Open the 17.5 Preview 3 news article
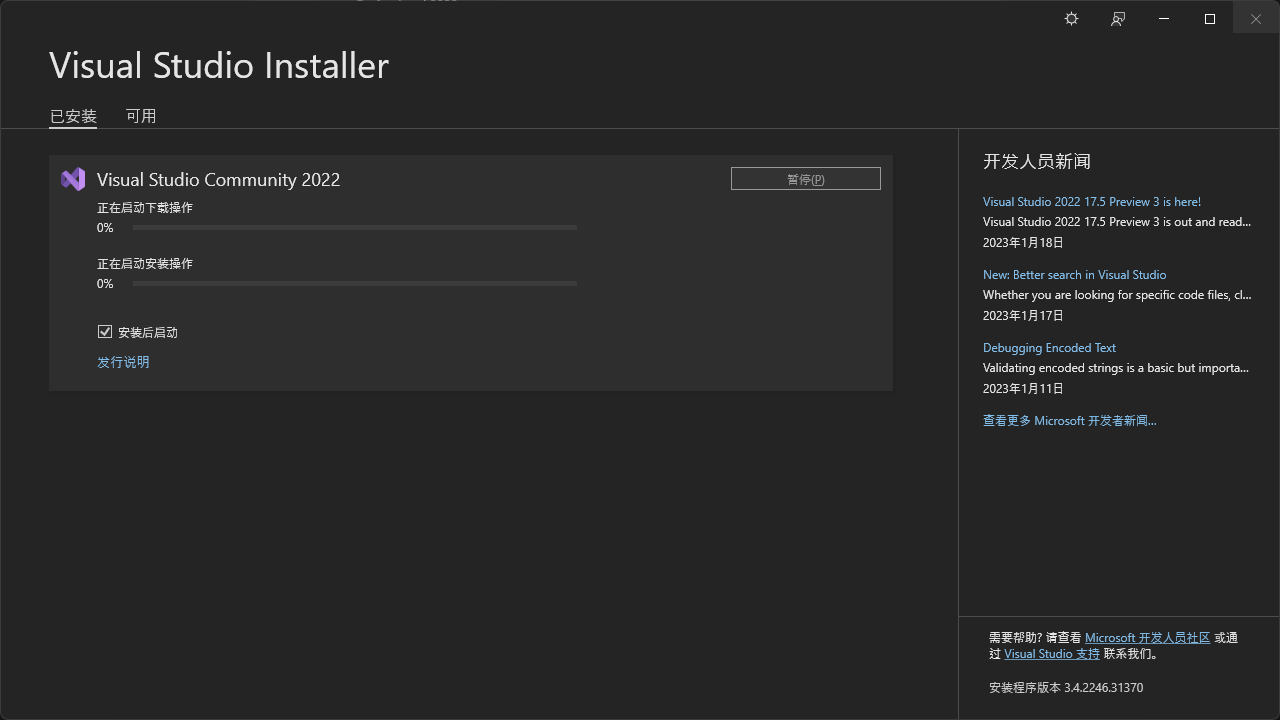This screenshot has height=720, width=1280. coord(1091,201)
